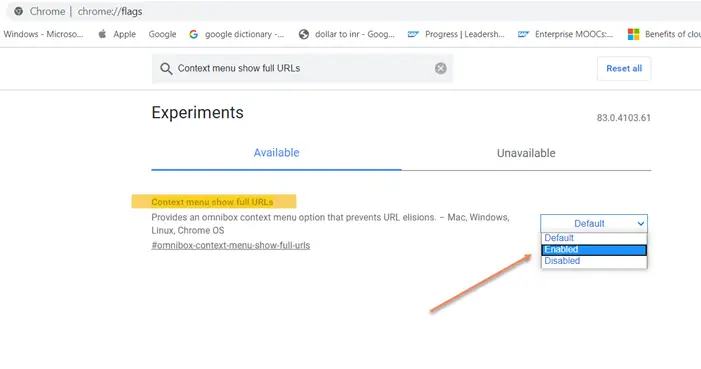Image resolution: width=701 pixels, height=369 pixels.
Task: Open the Progress | Leadership bookmark
Action: point(456,34)
